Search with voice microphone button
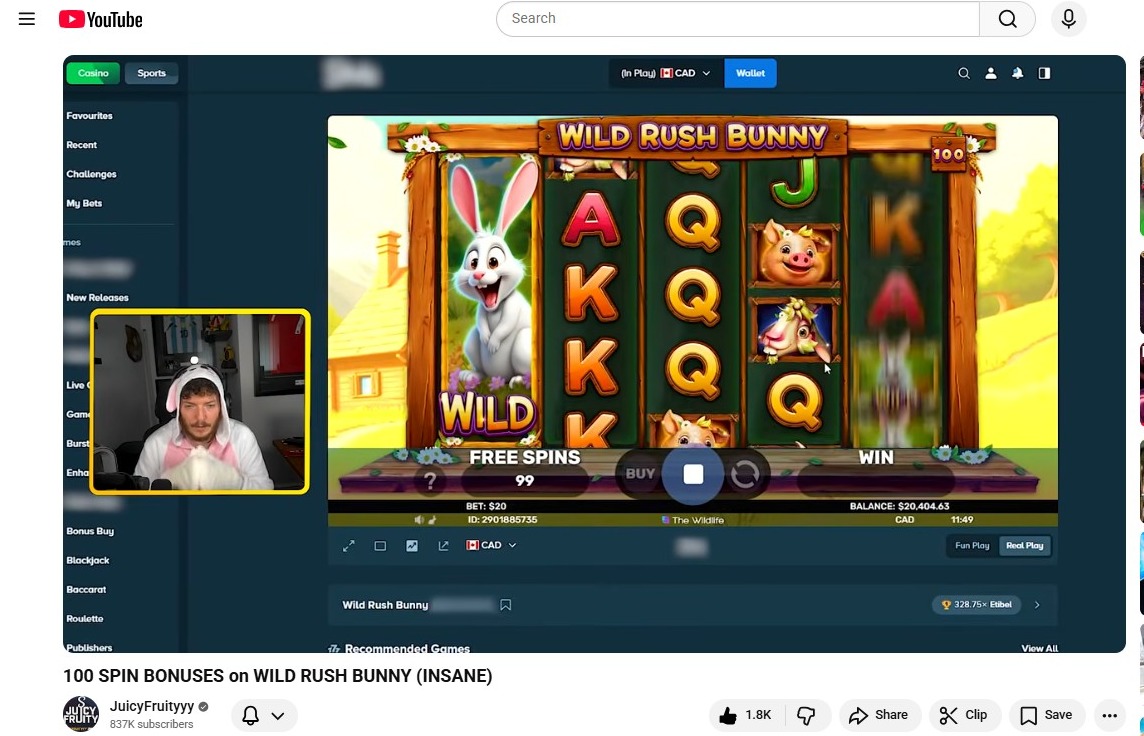This screenshot has width=1144, height=736. click(1069, 18)
